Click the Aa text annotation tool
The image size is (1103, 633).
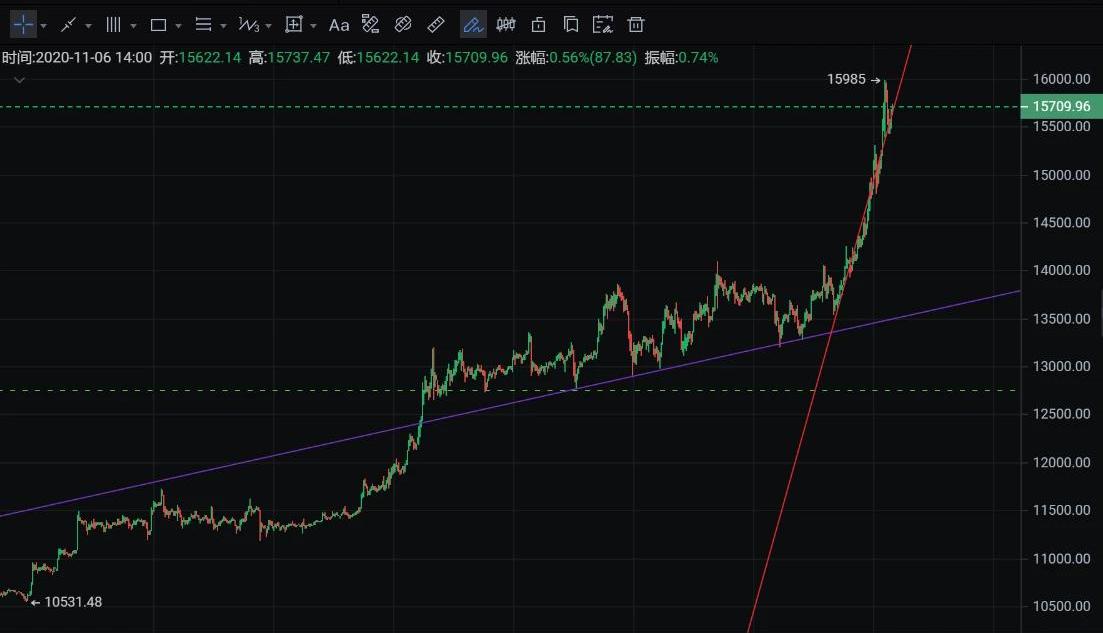[339, 25]
